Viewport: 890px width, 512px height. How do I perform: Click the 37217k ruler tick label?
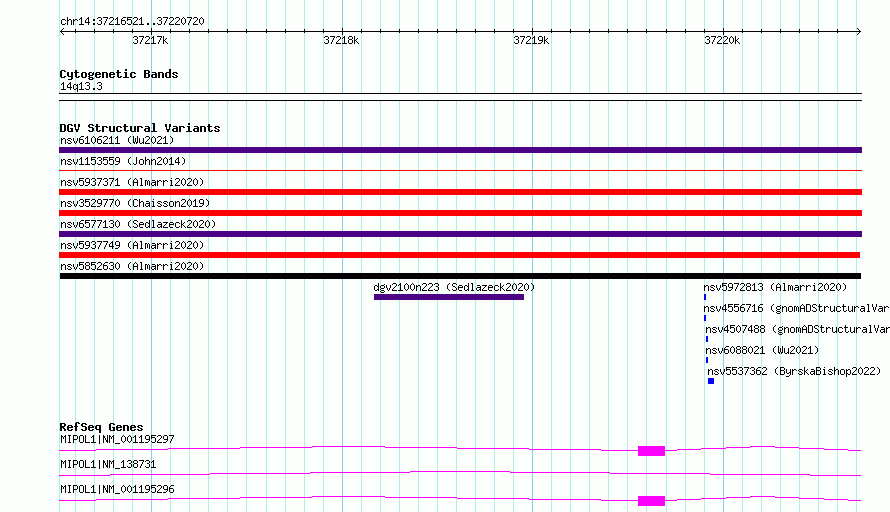[x=150, y=40]
